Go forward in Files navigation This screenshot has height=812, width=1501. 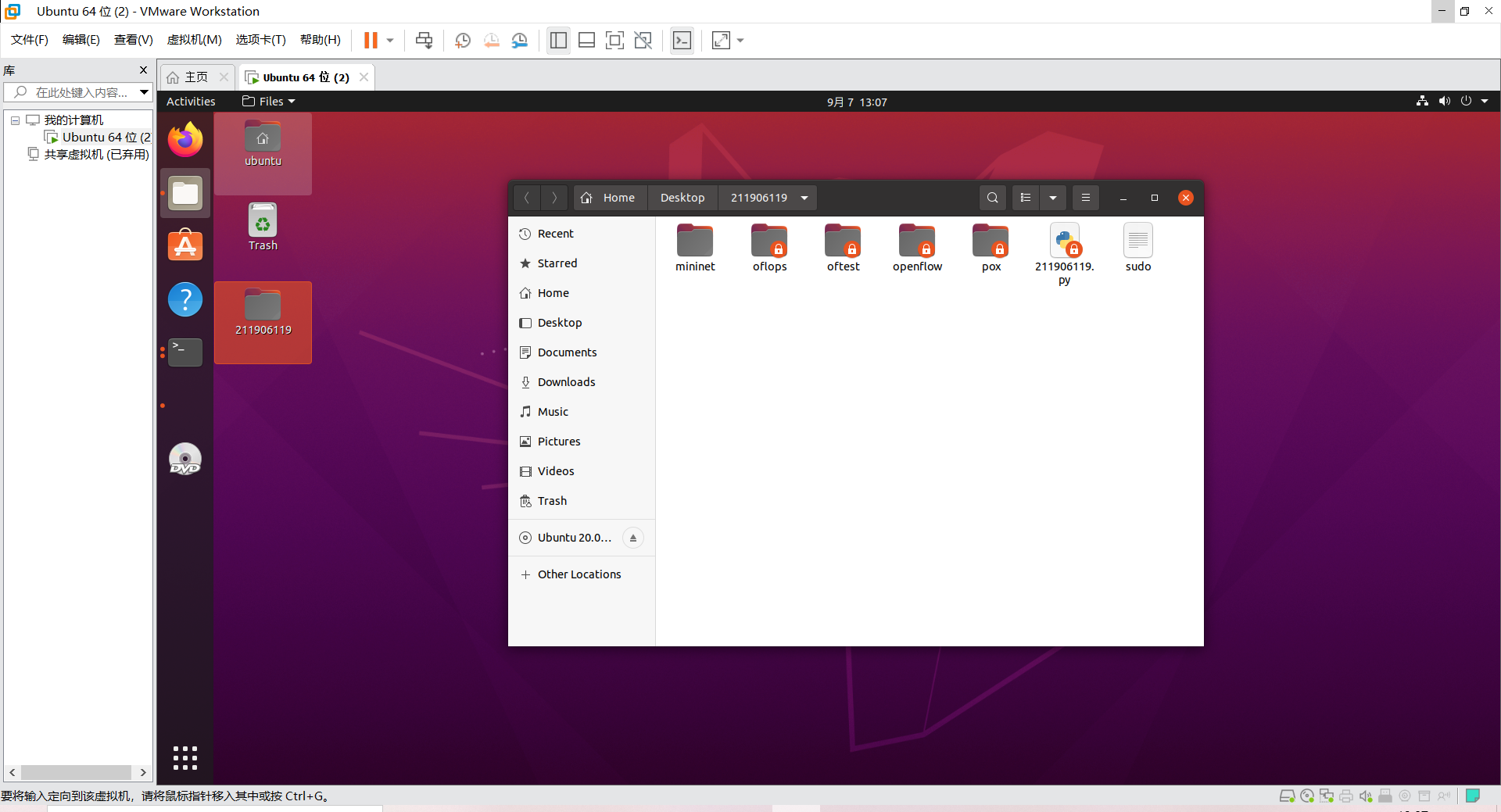[x=554, y=198]
